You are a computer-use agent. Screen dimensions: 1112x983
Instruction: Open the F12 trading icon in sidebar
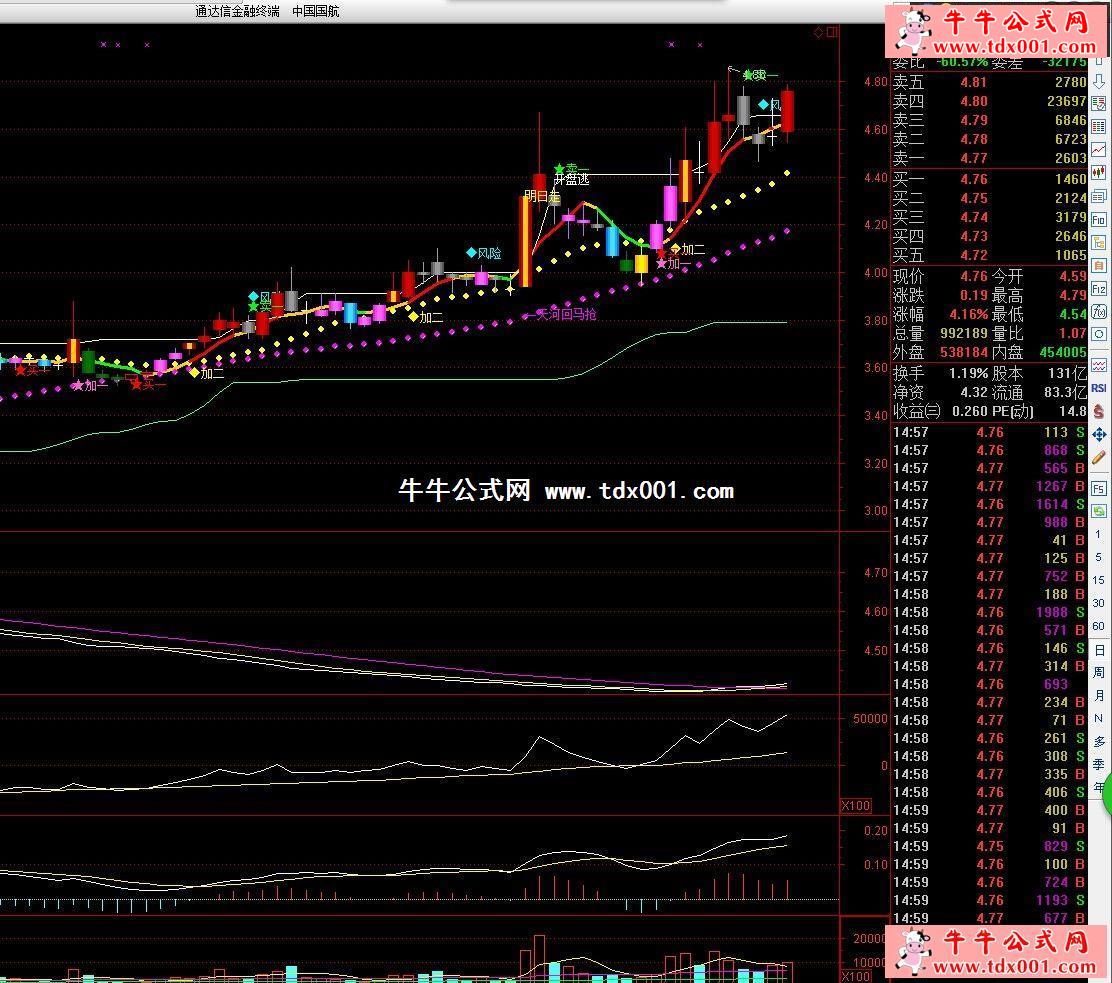pos(1099,289)
